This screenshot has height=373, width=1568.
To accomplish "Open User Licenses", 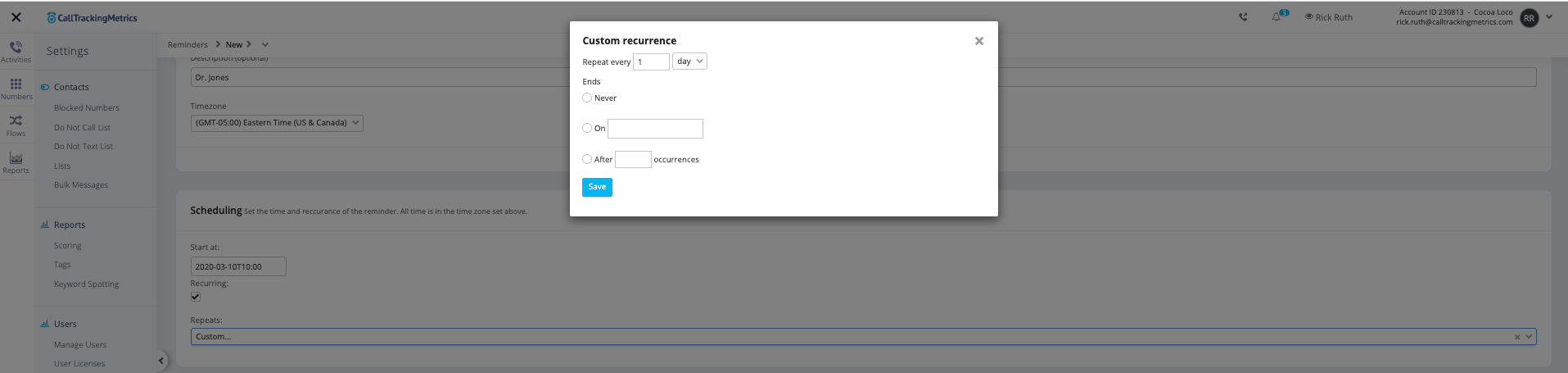I will click(x=79, y=364).
